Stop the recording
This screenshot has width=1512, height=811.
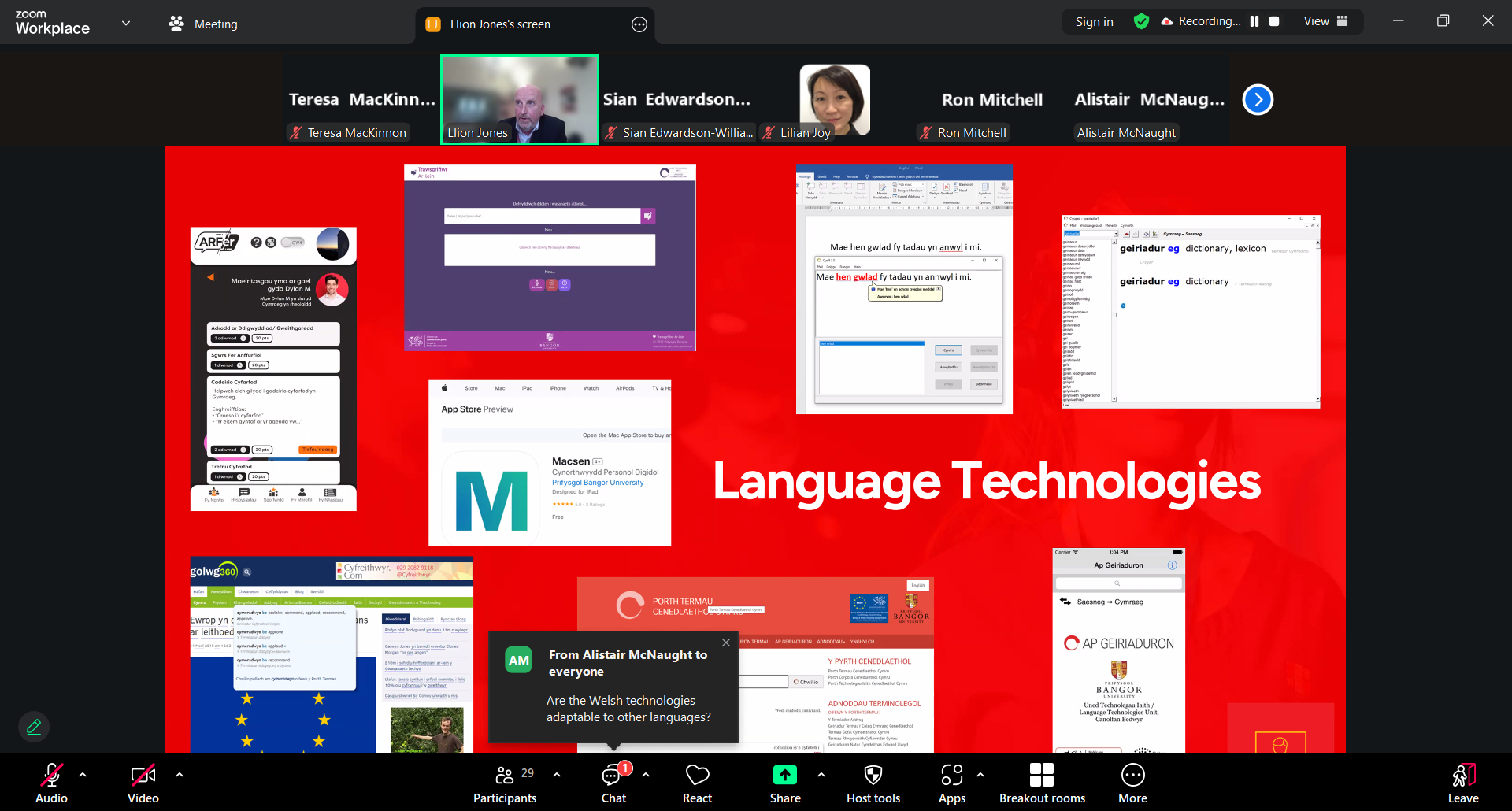1274,21
